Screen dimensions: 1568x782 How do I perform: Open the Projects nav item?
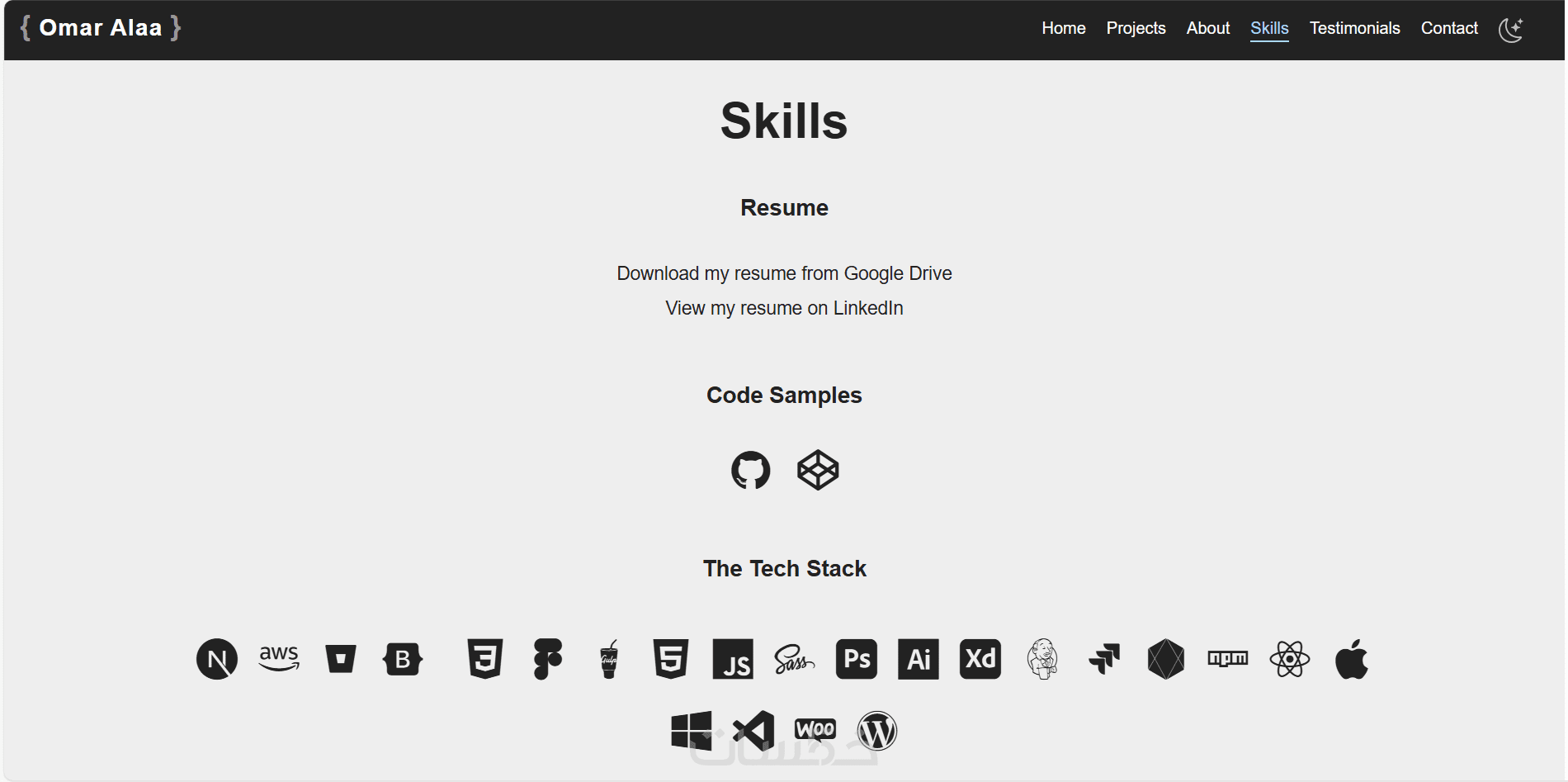(1136, 28)
